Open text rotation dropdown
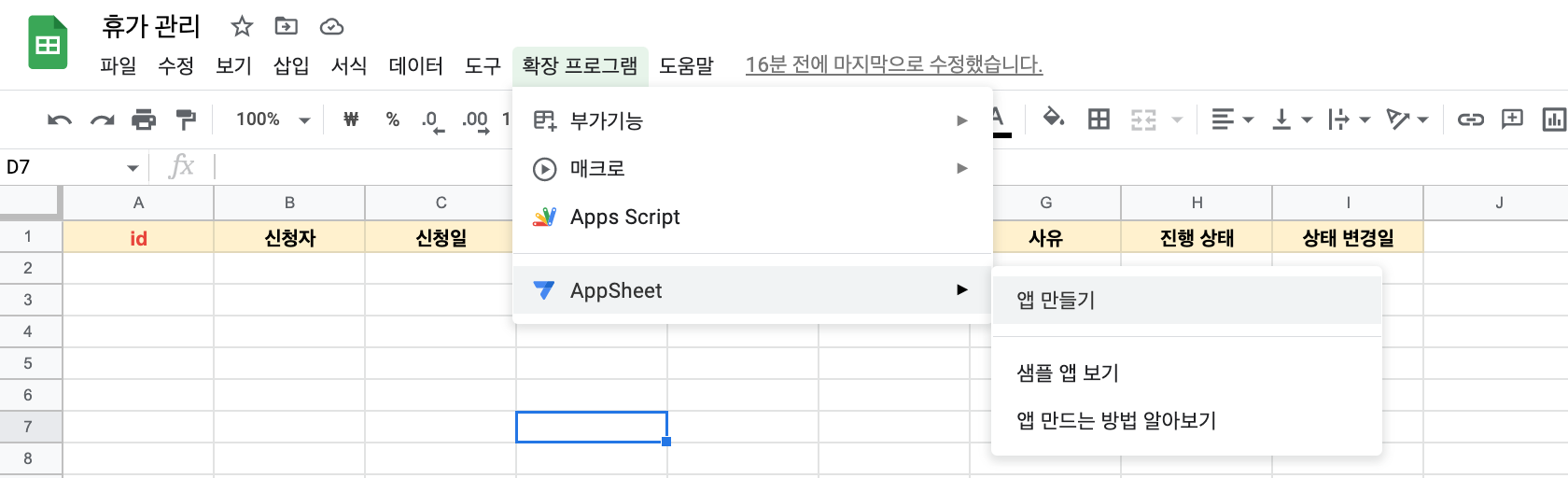This screenshot has width=1568, height=478. 1407,119
